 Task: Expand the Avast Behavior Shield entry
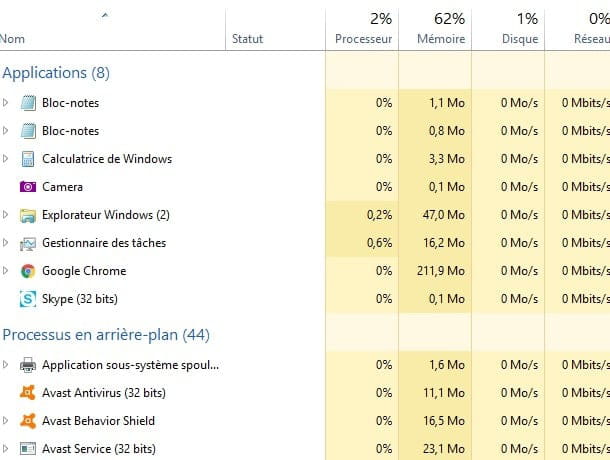(5, 420)
